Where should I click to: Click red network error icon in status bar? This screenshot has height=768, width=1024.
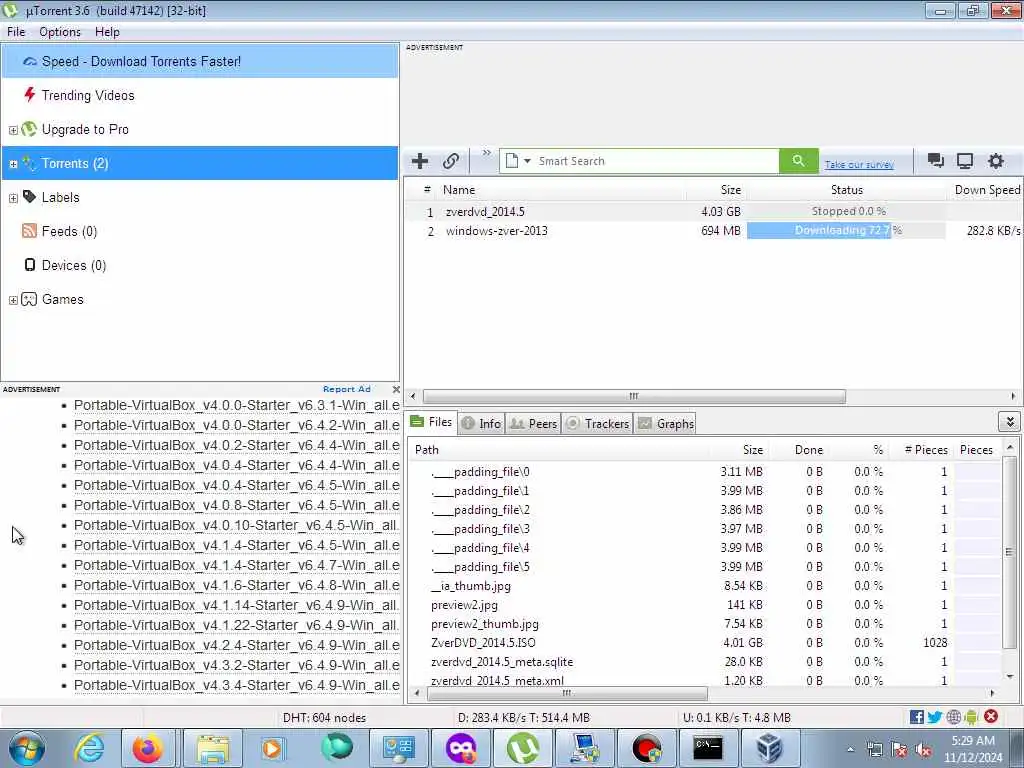(991, 716)
